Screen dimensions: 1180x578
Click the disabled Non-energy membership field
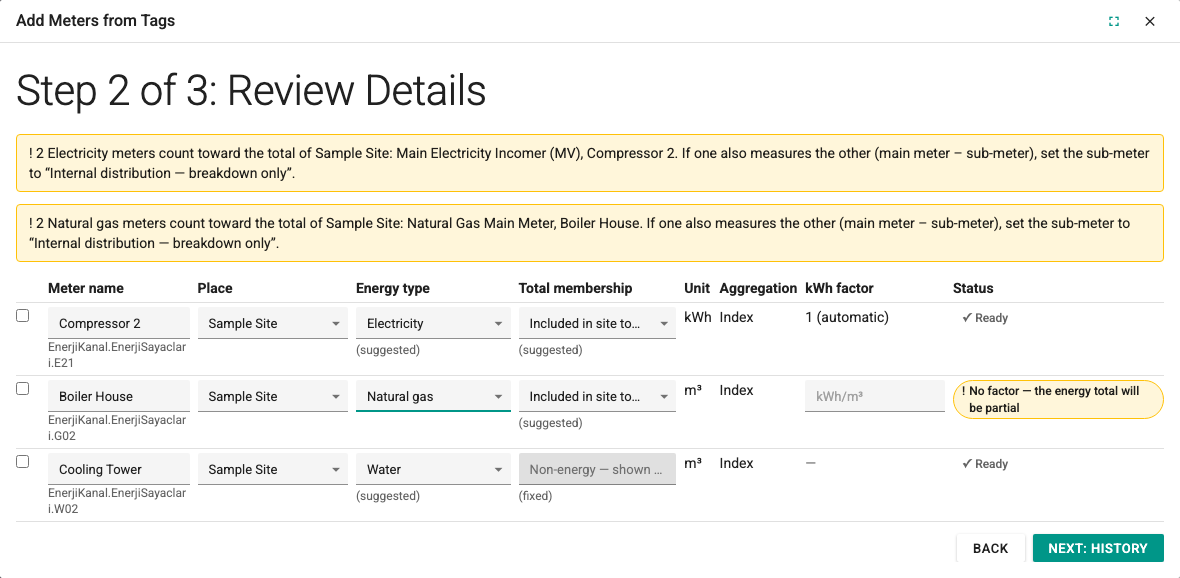click(x=597, y=469)
